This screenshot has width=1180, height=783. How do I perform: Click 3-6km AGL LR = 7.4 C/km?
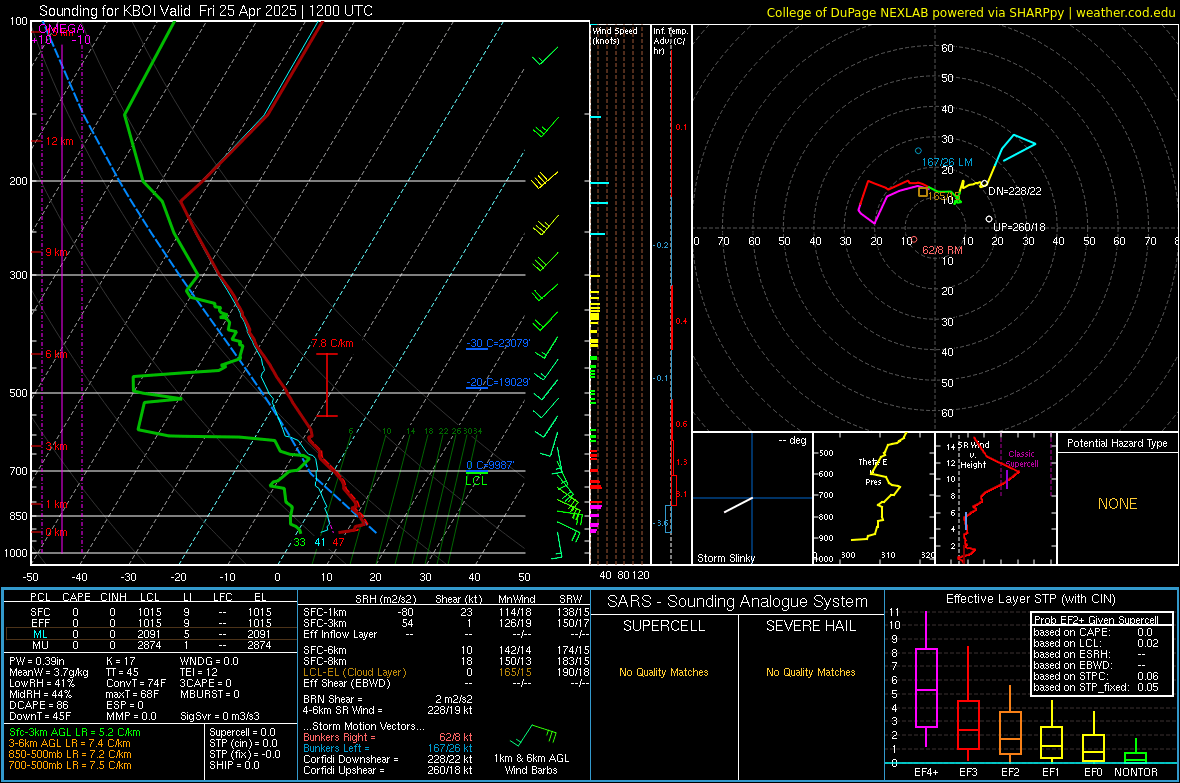point(69,743)
